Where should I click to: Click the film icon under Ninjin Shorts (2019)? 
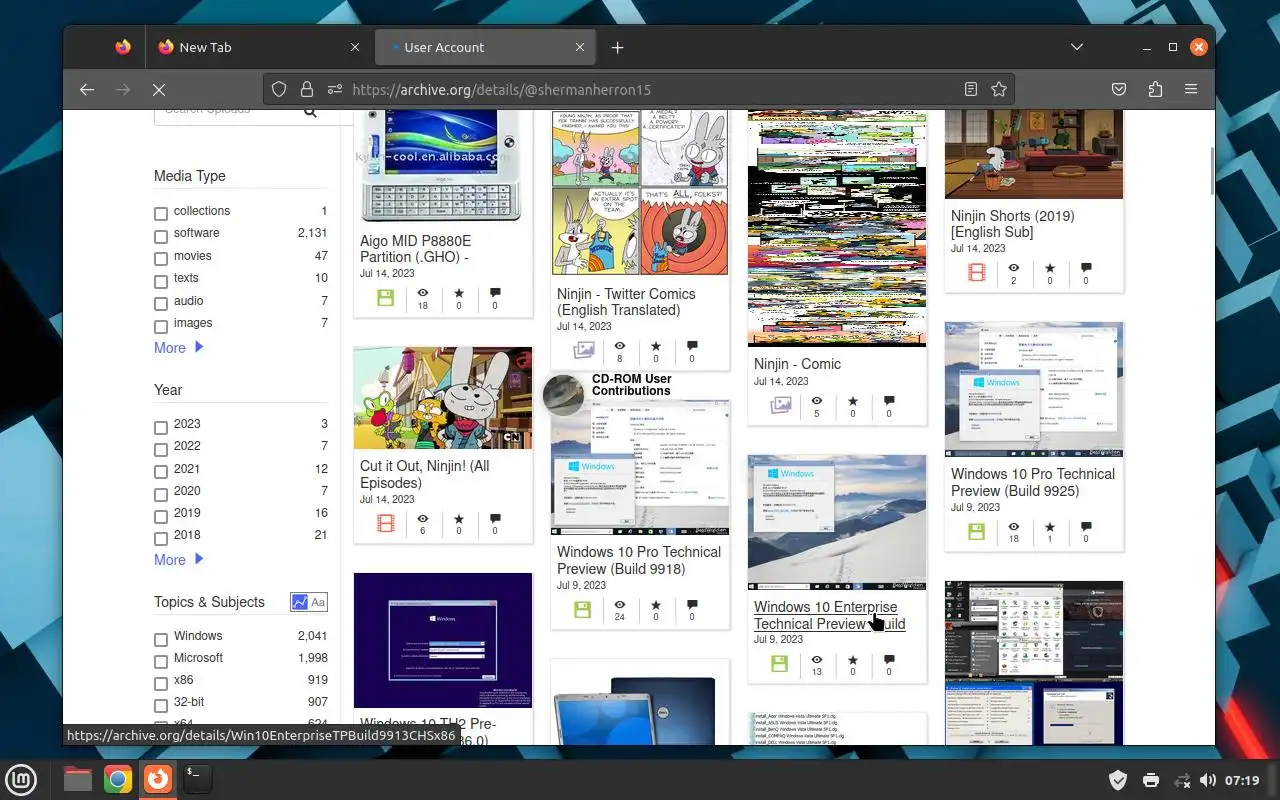pos(977,272)
